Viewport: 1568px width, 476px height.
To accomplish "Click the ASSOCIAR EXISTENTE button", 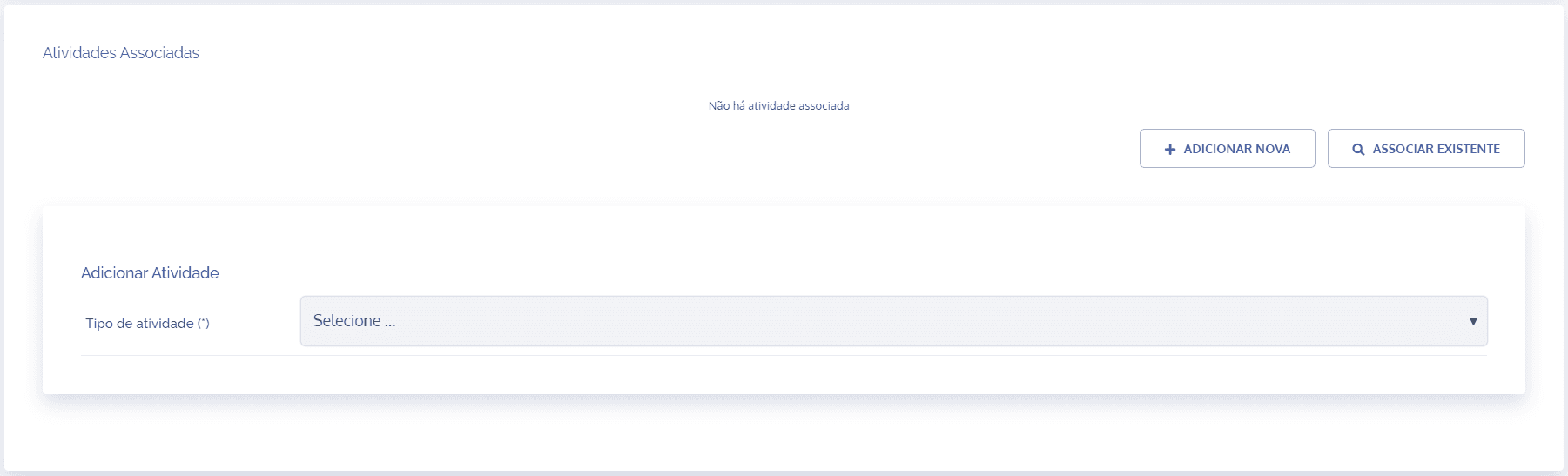I will coord(1426,149).
